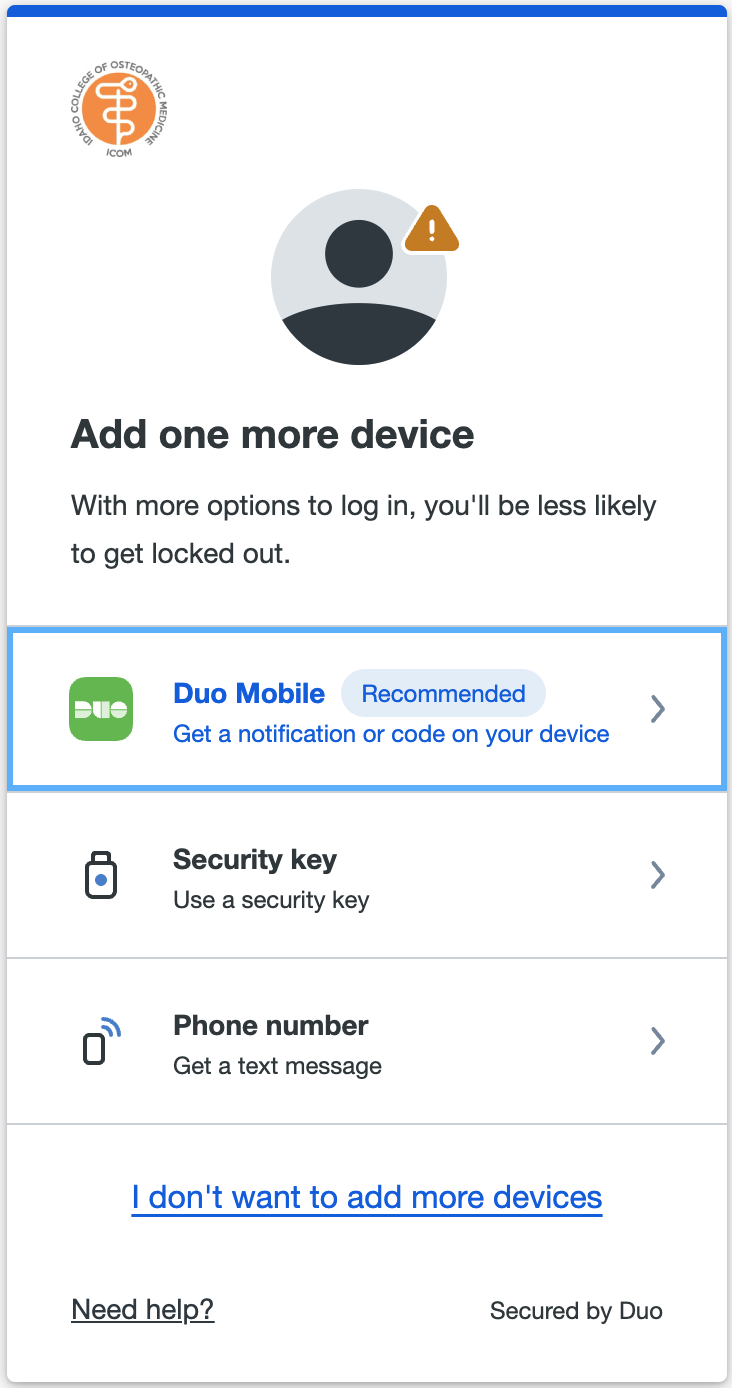Expand the Duo Mobile option chevron
This screenshot has height=1388, width=732.
[657, 709]
